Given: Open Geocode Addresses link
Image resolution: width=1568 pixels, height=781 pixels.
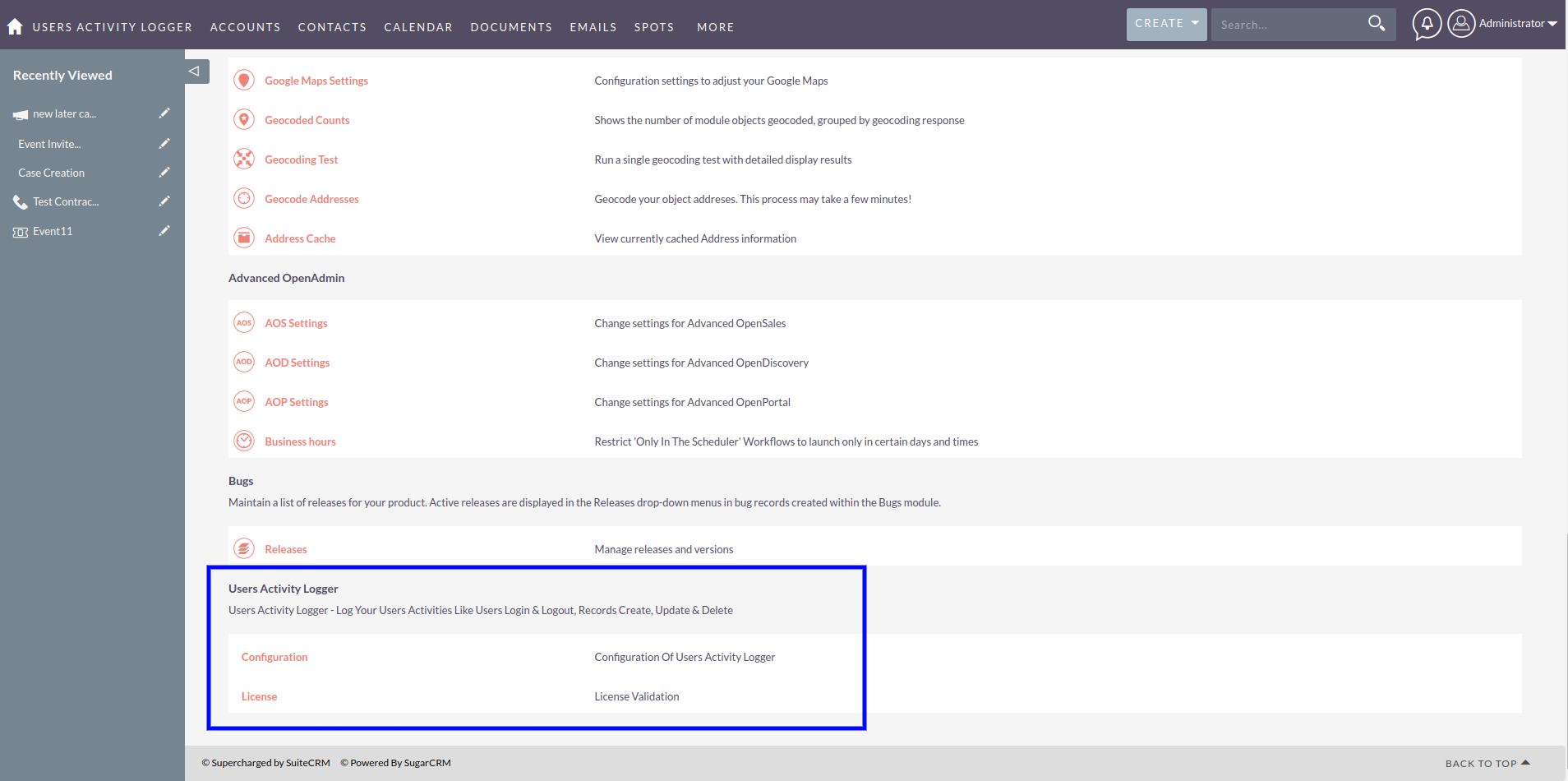Looking at the screenshot, I should [x=311, y=199].
